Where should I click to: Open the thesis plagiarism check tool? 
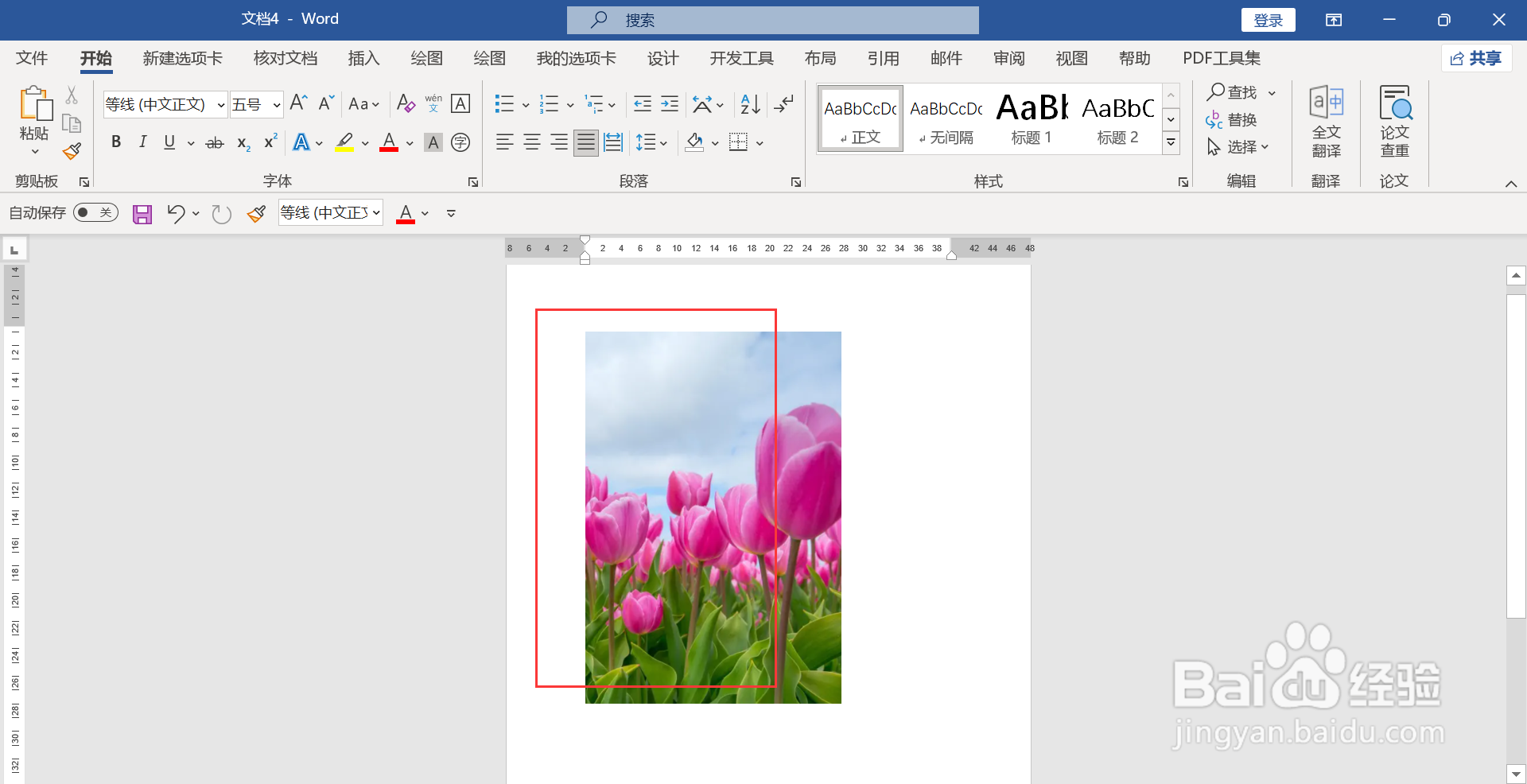point(1394,122)
